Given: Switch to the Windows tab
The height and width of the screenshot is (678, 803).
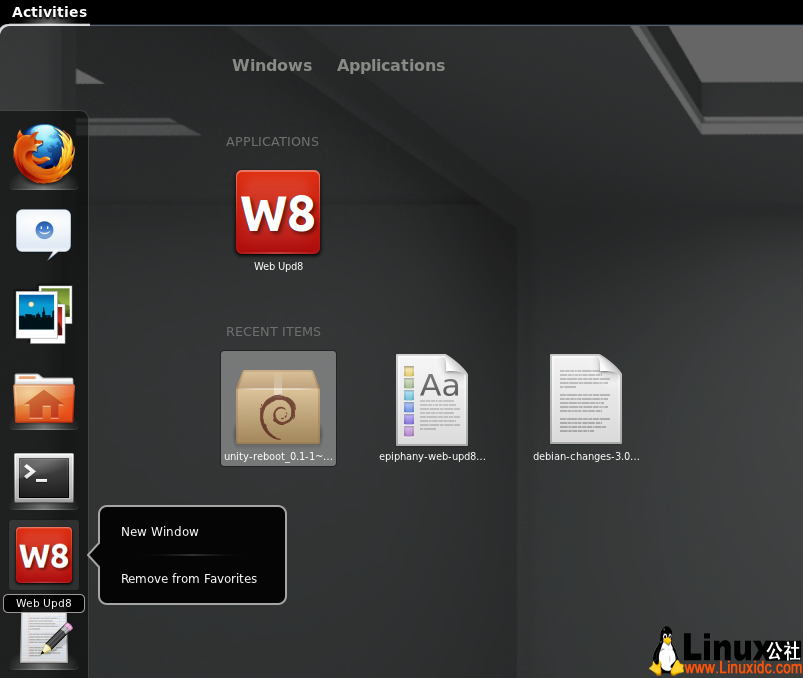Looking at the screenshot, I should coord(272,65).
